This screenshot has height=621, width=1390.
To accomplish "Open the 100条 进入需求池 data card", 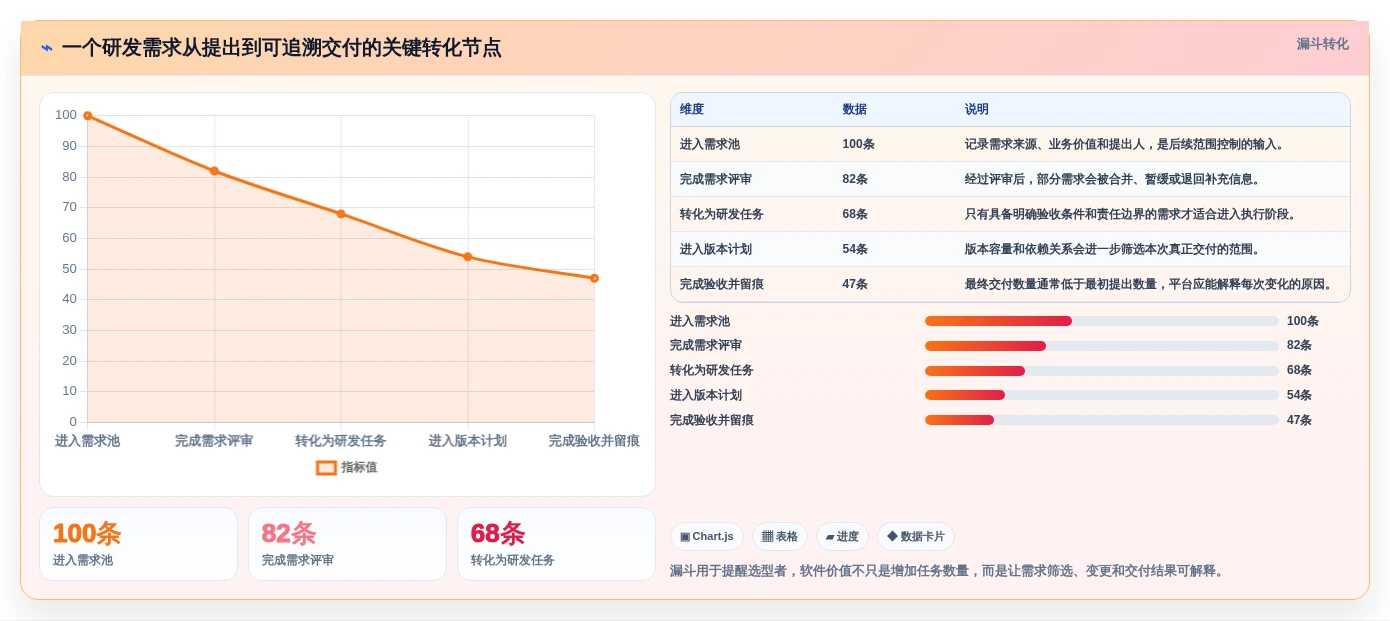I will (138, 544).
